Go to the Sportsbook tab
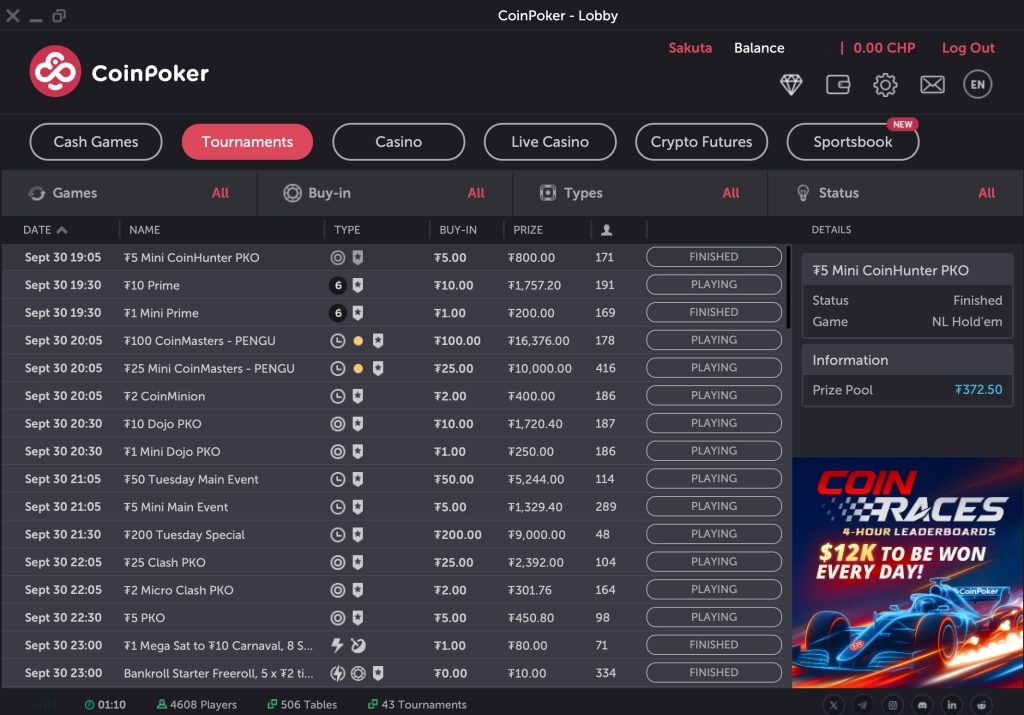 [852, 142]
